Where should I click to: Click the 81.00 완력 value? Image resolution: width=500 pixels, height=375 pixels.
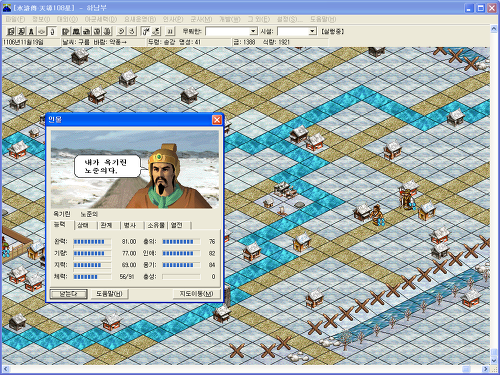(x=129, y=242)
